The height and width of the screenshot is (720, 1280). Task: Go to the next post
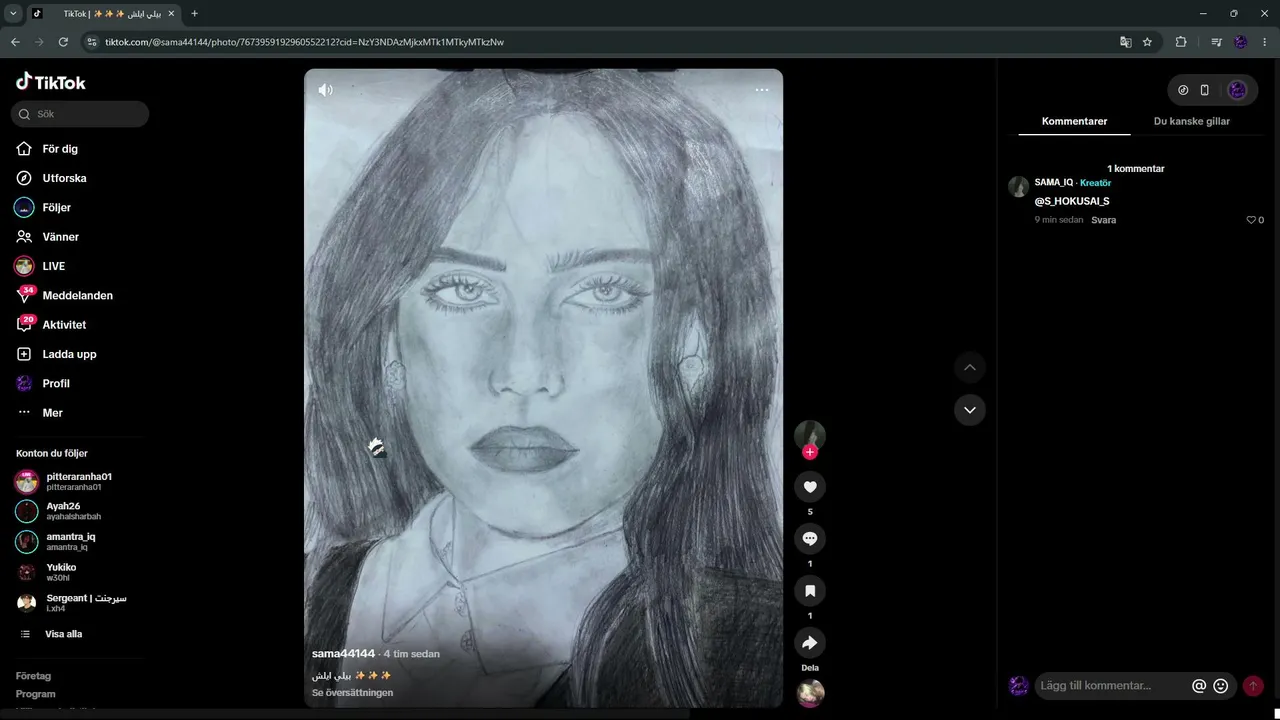coord(969,410)
